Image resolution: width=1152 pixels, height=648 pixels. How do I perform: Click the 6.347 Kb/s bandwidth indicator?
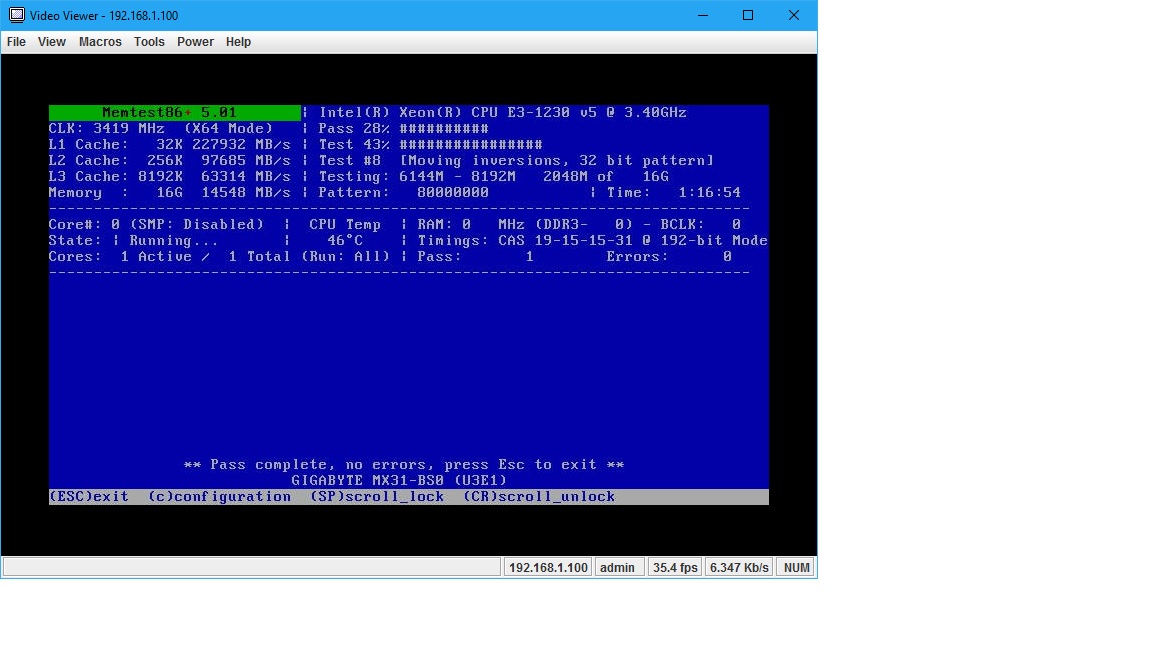coord(739,567)
